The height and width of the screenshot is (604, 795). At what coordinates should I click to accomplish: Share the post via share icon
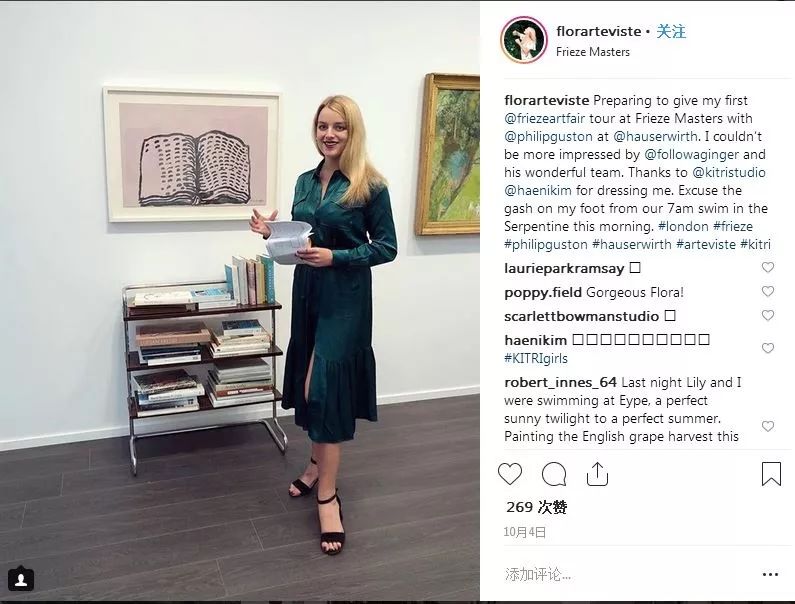tap(597, 474)
